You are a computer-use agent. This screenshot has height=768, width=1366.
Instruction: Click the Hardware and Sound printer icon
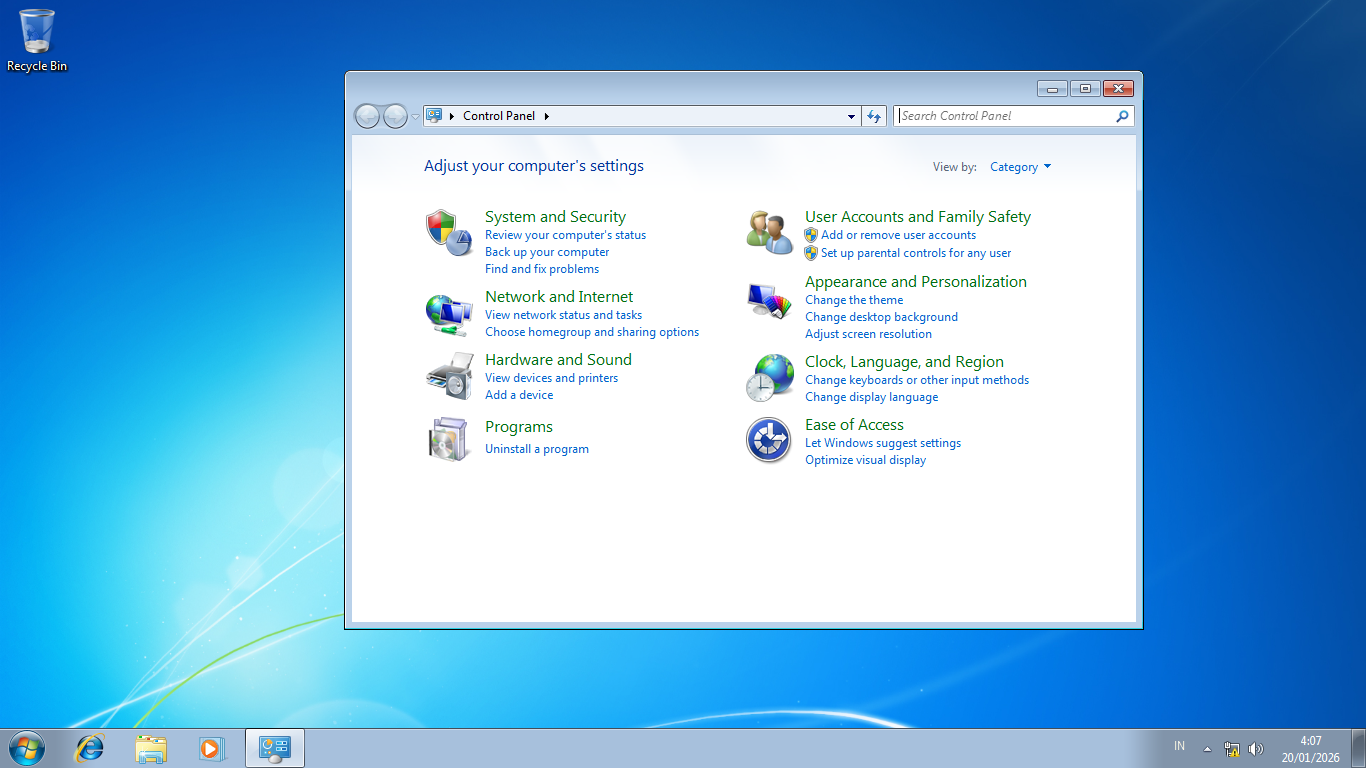(x=448, y=376)
